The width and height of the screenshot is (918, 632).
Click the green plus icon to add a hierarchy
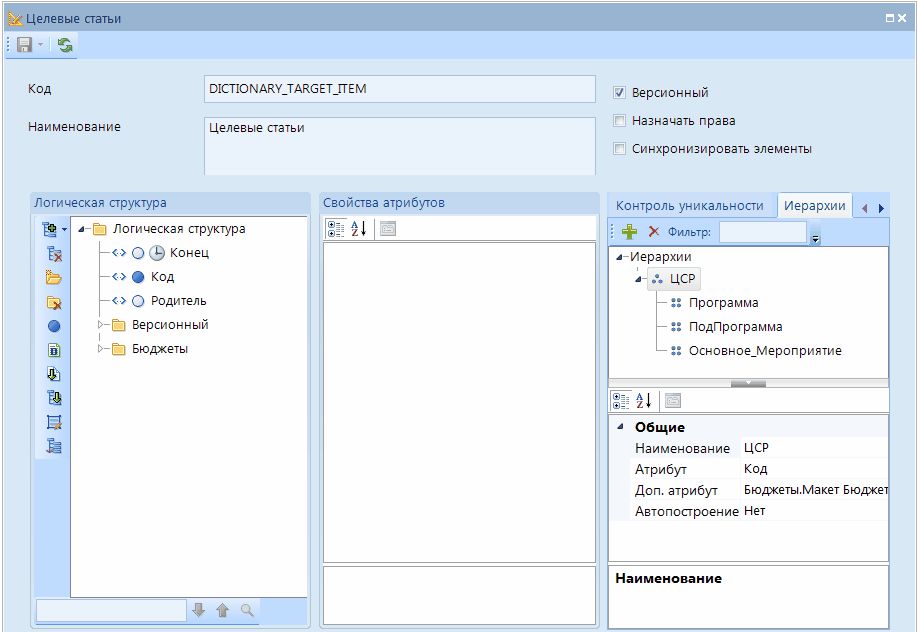click(629, 232)
